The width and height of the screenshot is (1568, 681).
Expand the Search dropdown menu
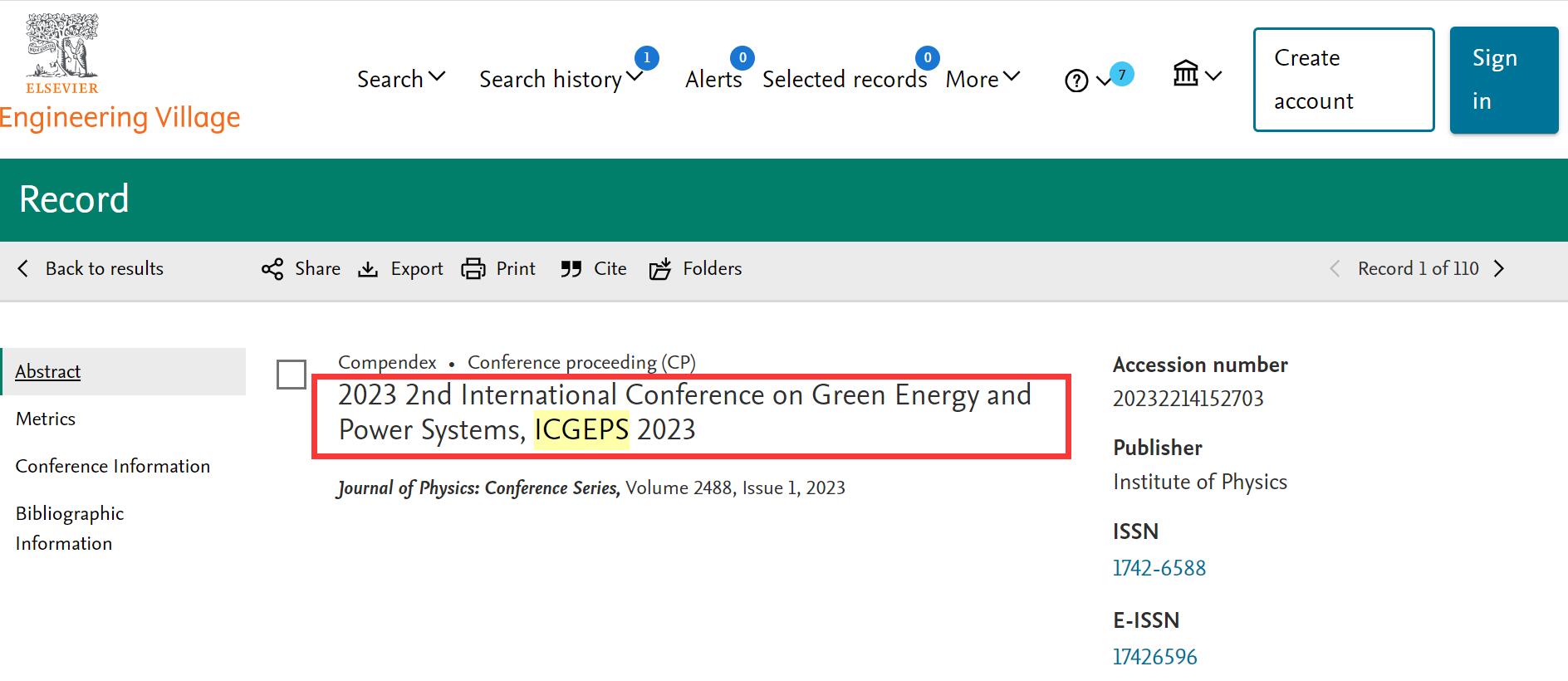[401, 79]
